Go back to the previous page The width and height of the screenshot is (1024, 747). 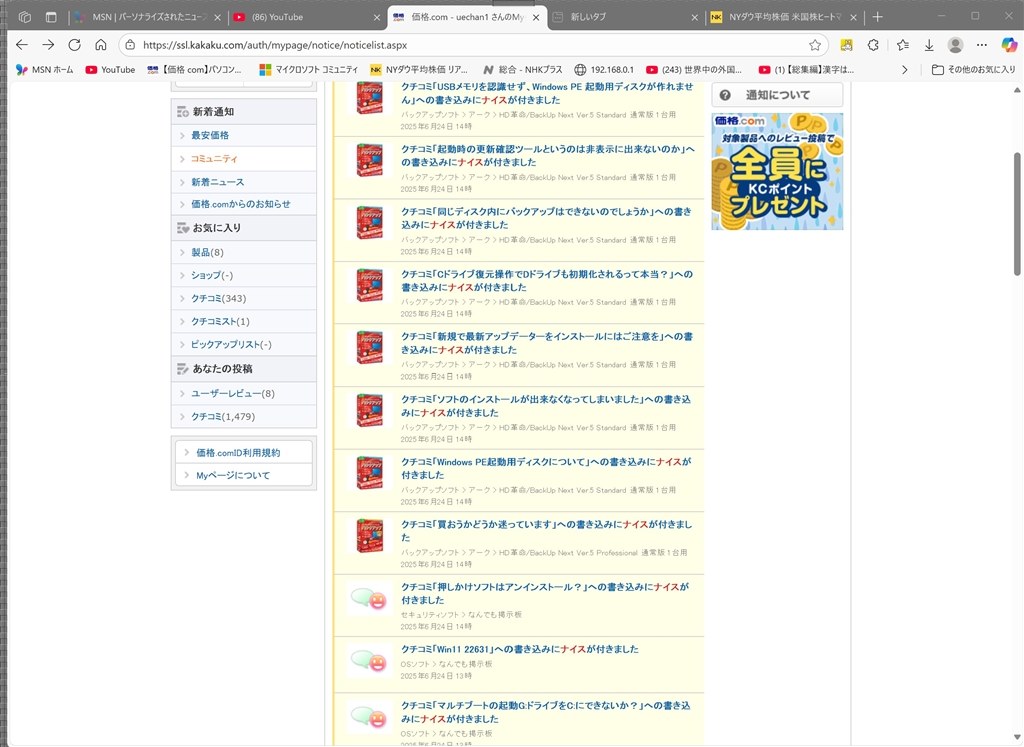tap(22, 45)
